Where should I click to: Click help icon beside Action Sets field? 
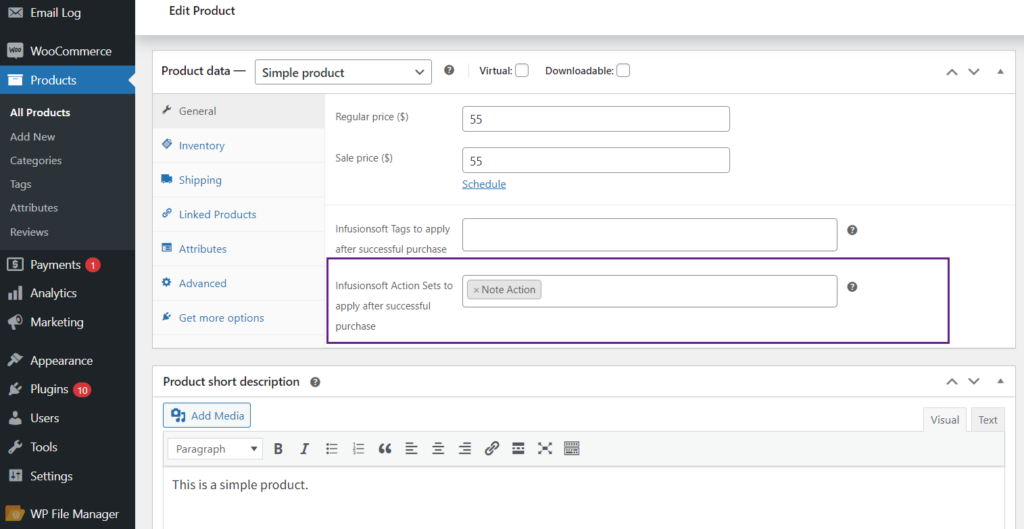852,287
